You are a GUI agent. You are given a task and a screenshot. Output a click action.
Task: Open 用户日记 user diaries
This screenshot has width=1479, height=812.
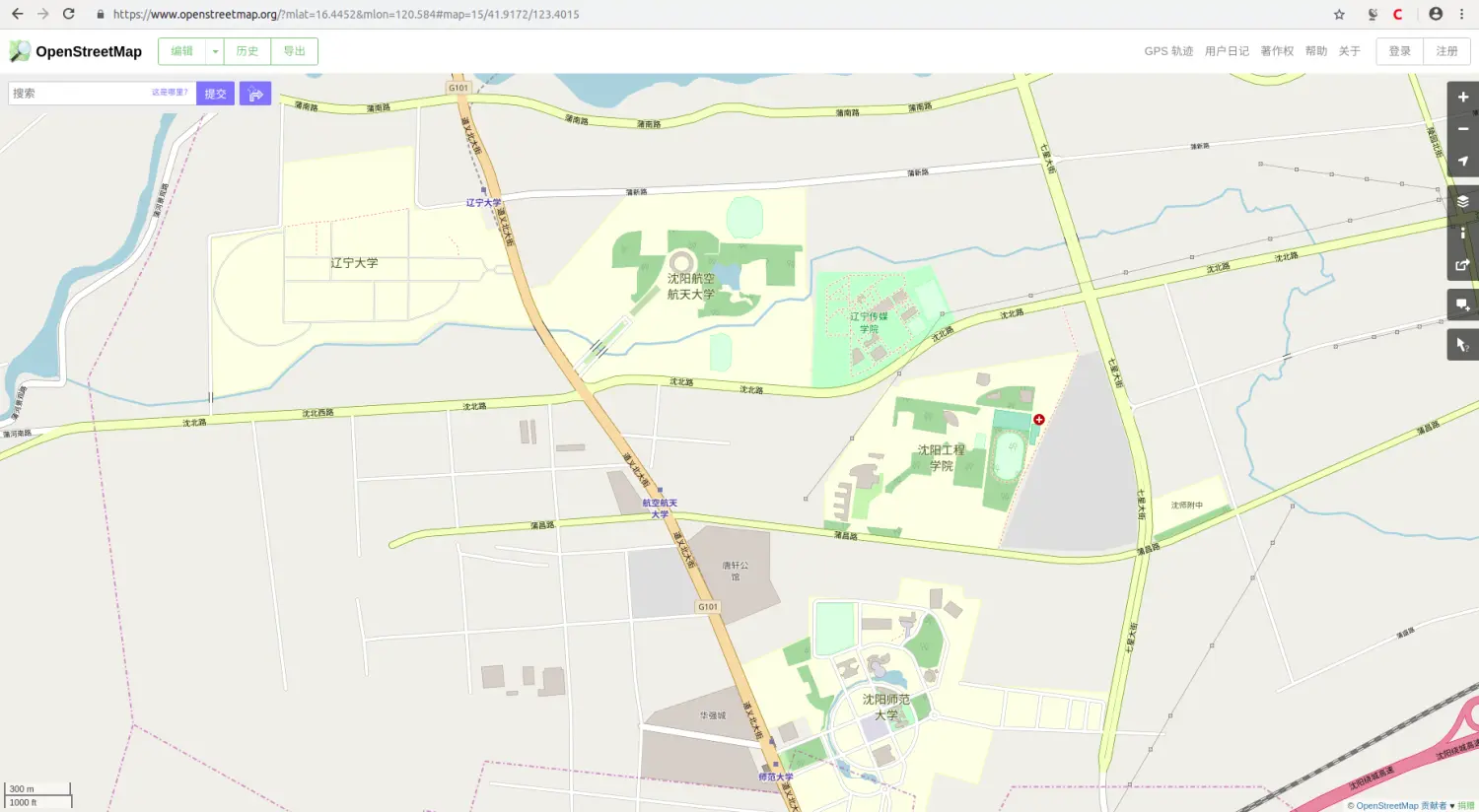click(1227, 51)
